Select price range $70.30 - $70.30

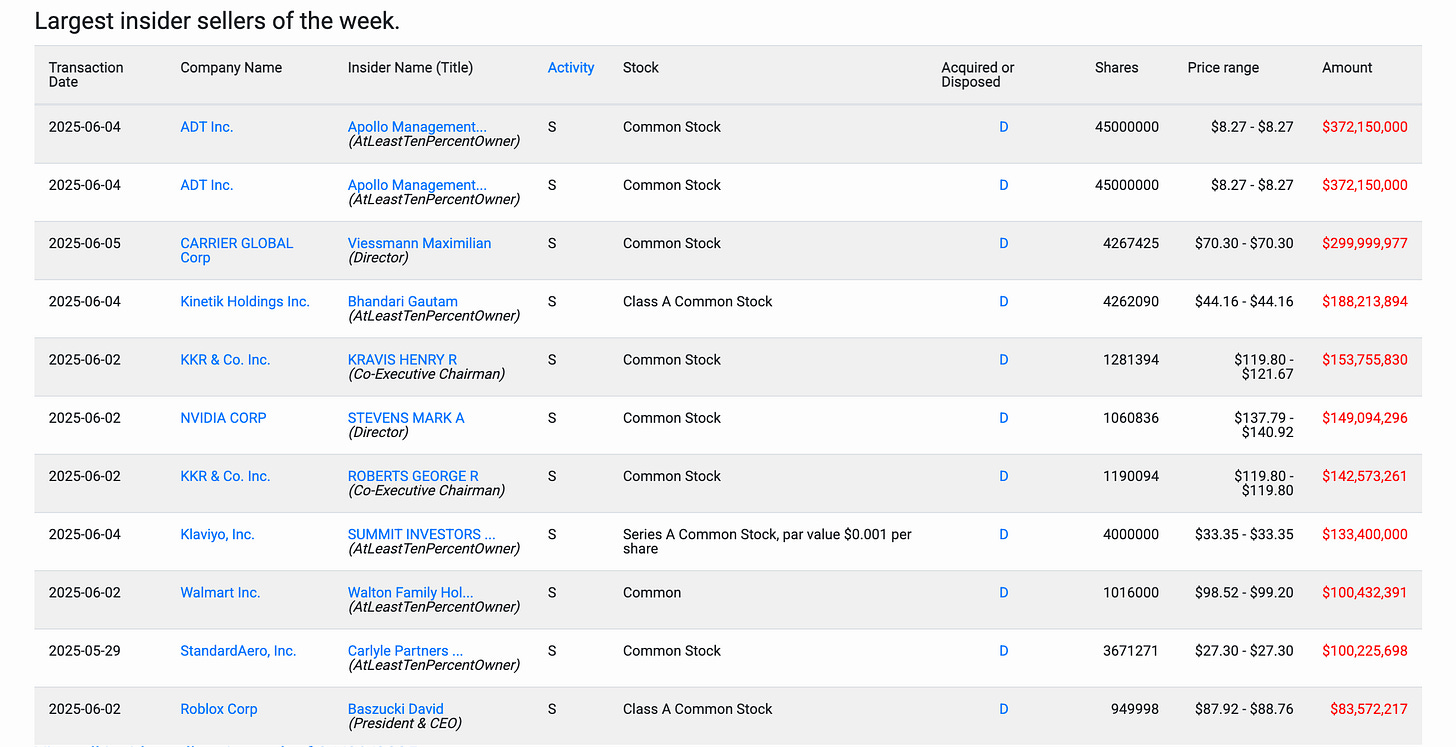(1244, 243)
